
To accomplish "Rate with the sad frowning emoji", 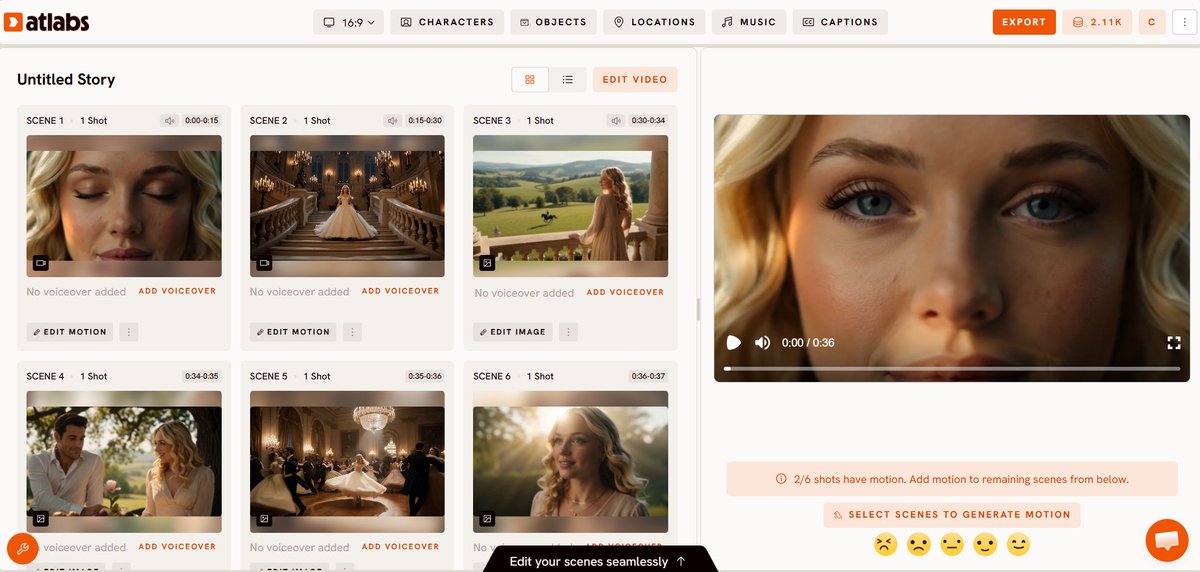I will (x=918, y=545).
